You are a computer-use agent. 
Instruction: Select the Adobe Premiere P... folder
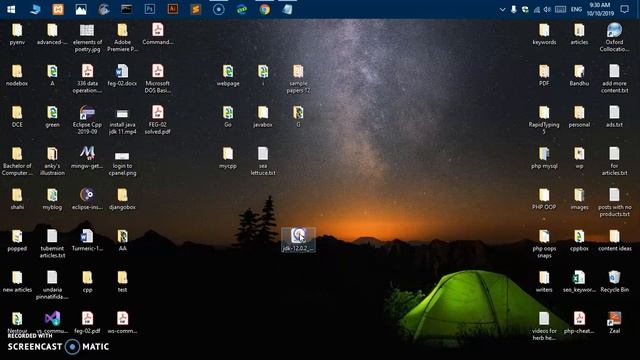[x=122, y=38]
